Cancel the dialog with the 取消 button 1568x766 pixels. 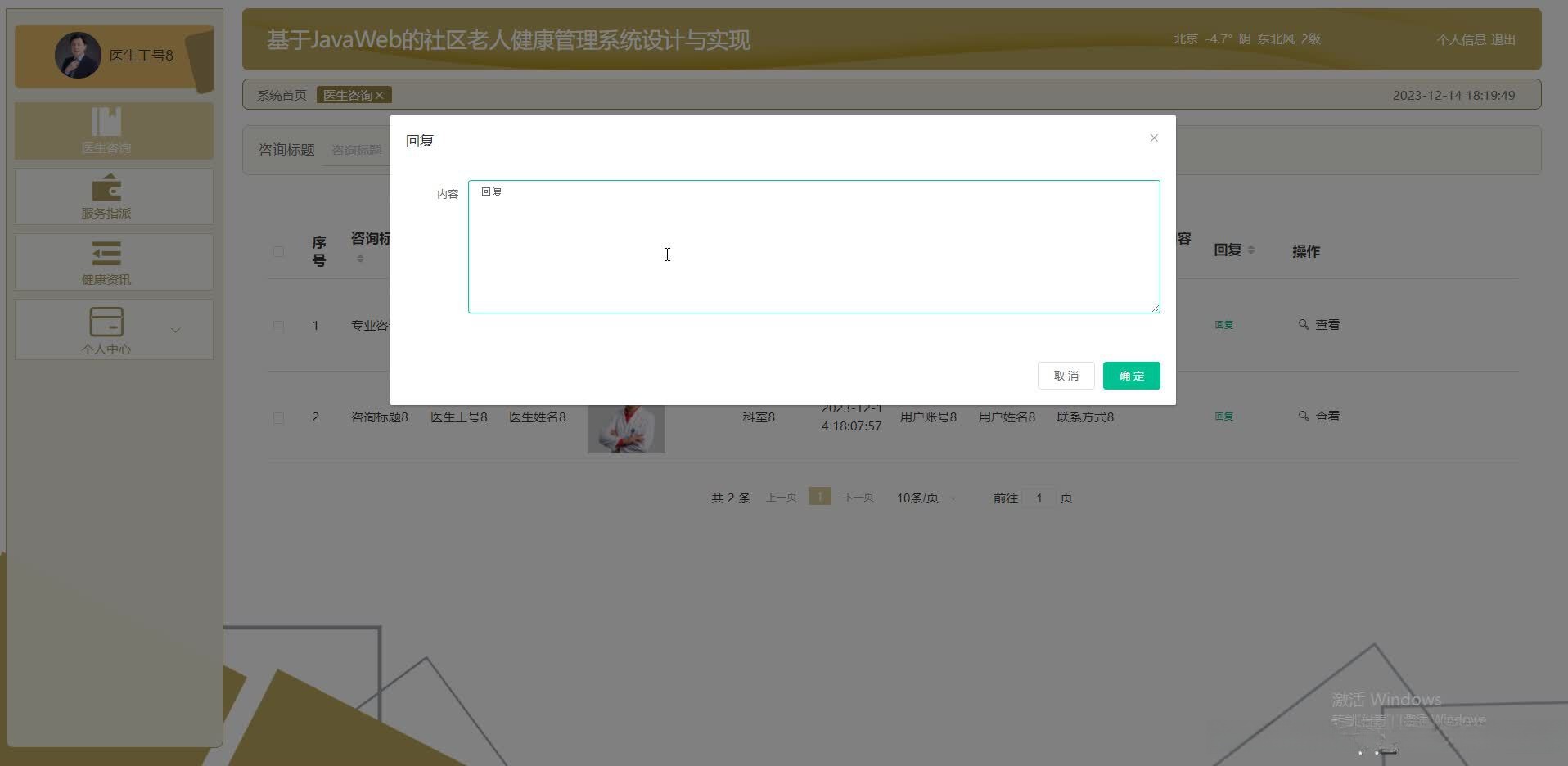pos(1066,376)
